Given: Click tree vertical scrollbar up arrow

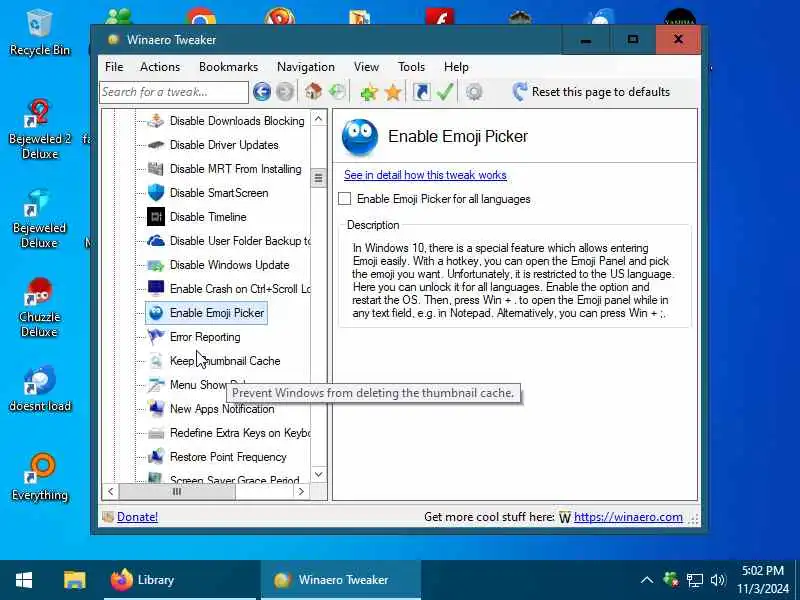Looking at the screenshot, I should pyautogui.click(x=318, y=119).
